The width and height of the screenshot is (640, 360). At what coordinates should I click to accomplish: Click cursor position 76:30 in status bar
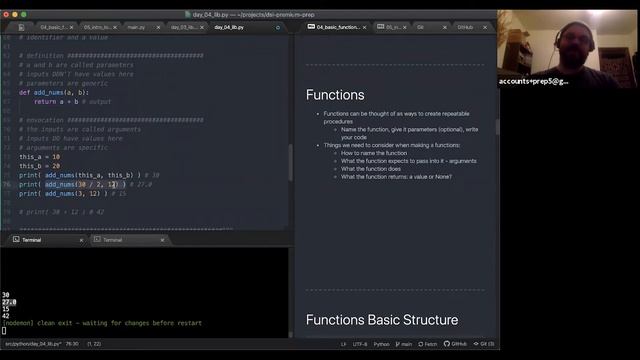[x=72, y=344]
